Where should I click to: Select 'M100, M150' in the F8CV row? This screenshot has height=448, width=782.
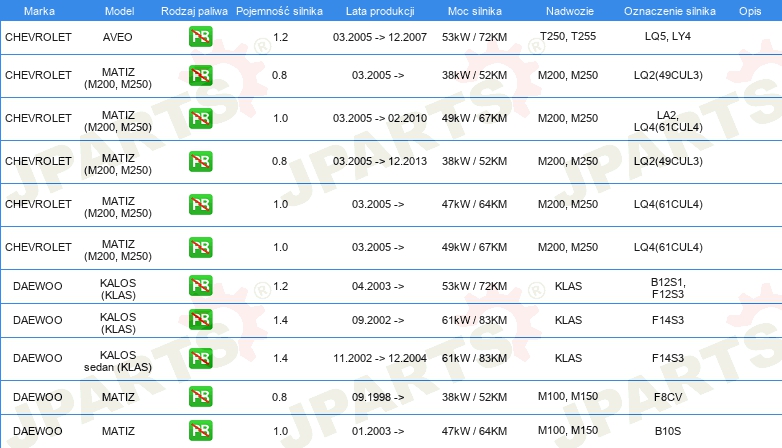pyautogui.click(x=568, y=396)
